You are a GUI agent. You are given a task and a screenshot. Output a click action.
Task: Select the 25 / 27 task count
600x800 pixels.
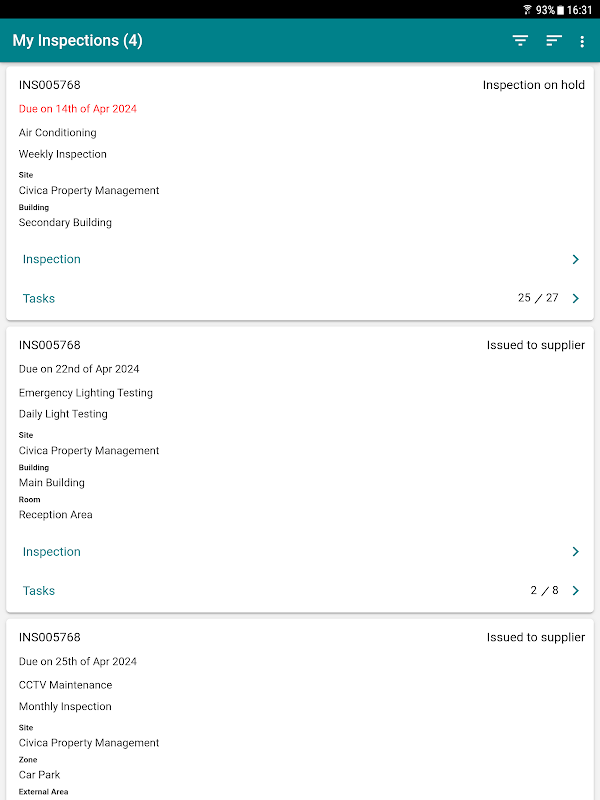[x=538, y=298]
